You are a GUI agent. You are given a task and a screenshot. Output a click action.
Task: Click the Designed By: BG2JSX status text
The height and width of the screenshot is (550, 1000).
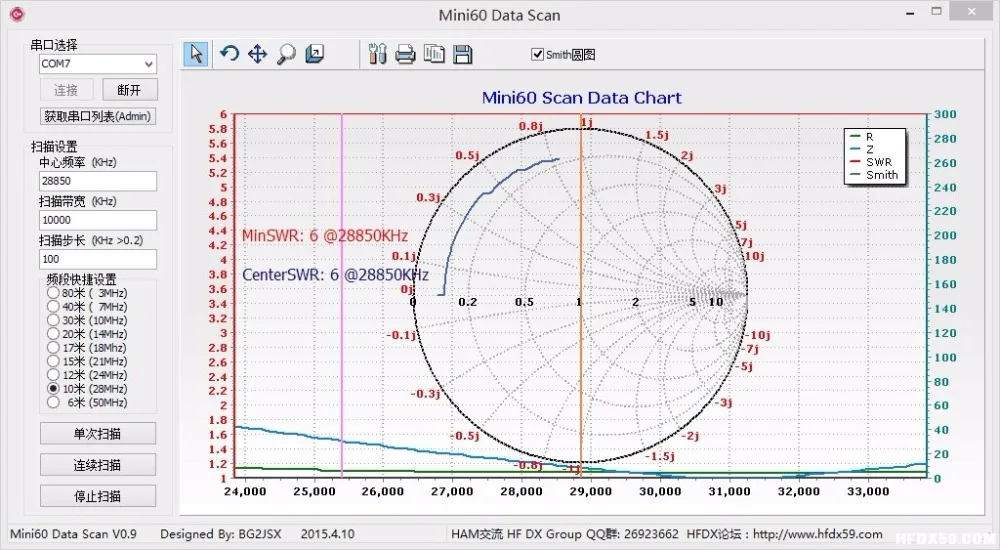tap(221, 534)
